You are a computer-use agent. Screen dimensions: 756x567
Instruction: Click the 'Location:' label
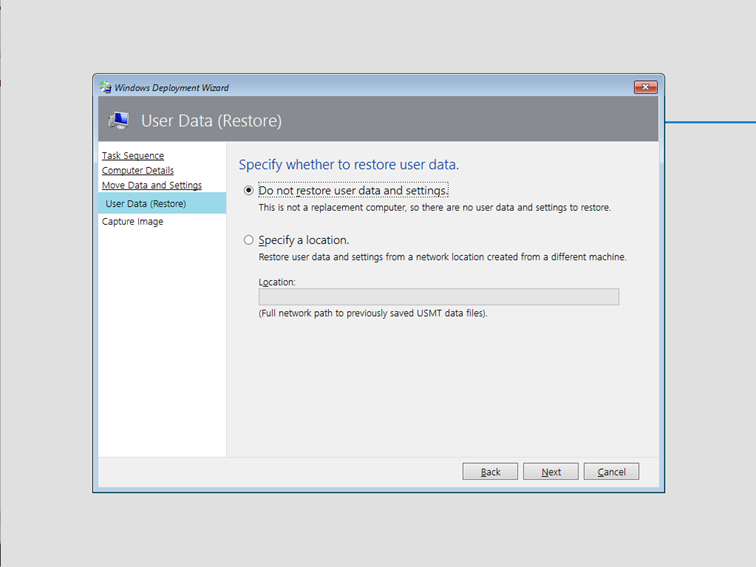[277, 282]
